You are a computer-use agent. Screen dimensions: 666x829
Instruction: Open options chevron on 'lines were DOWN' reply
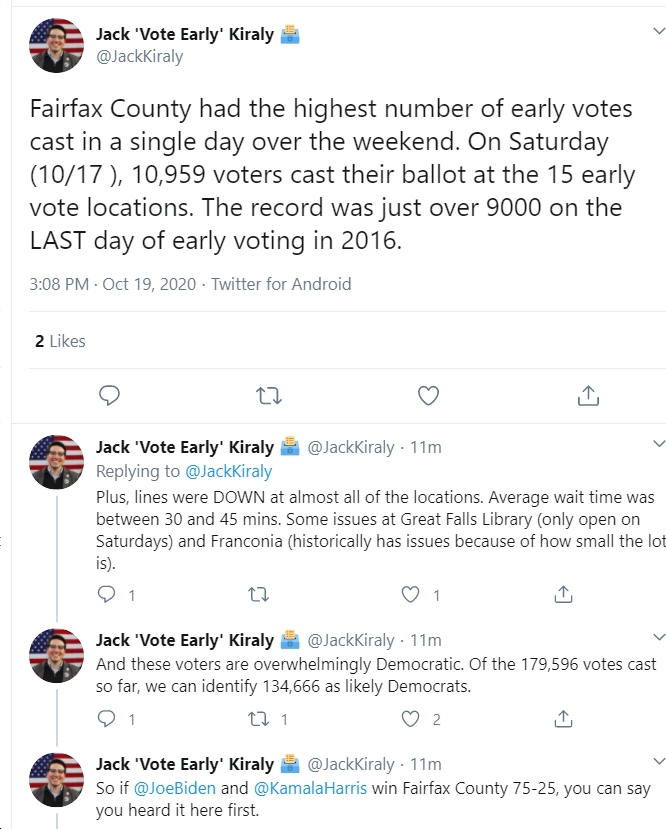point(659,444)
